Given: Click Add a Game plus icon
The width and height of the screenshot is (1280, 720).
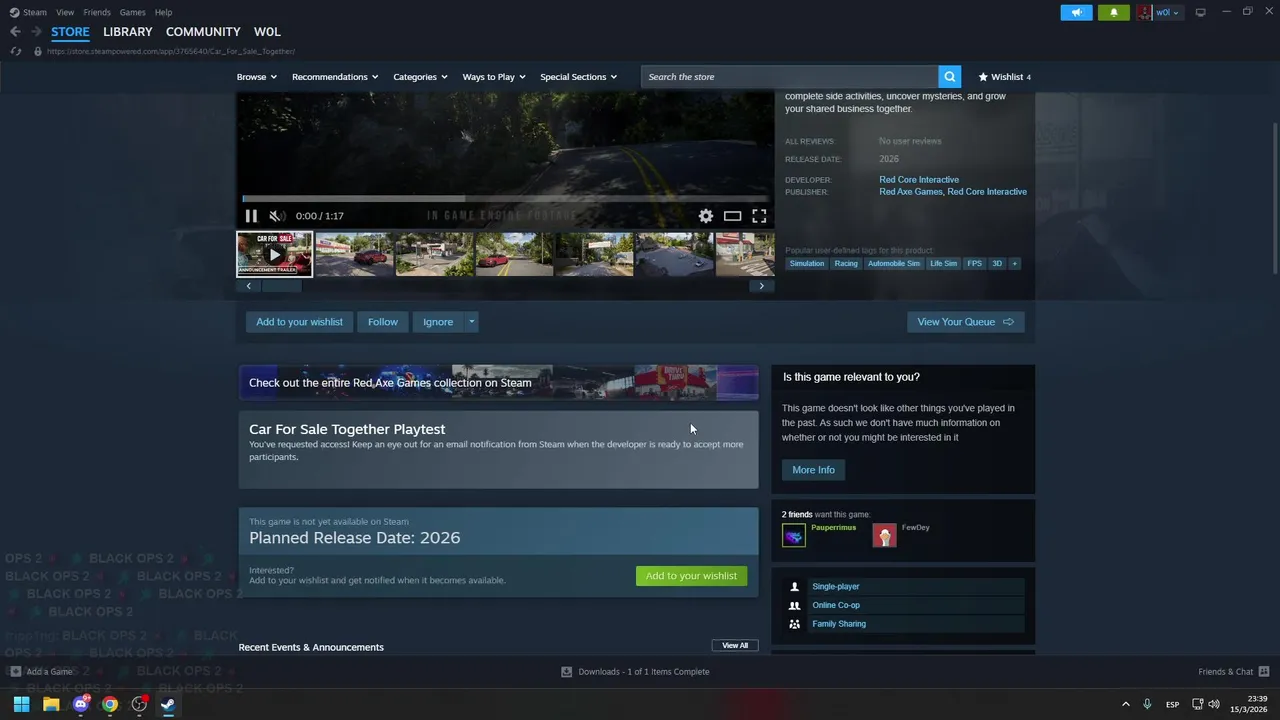Looking at the screenshot, I should (x=15, y=672).
